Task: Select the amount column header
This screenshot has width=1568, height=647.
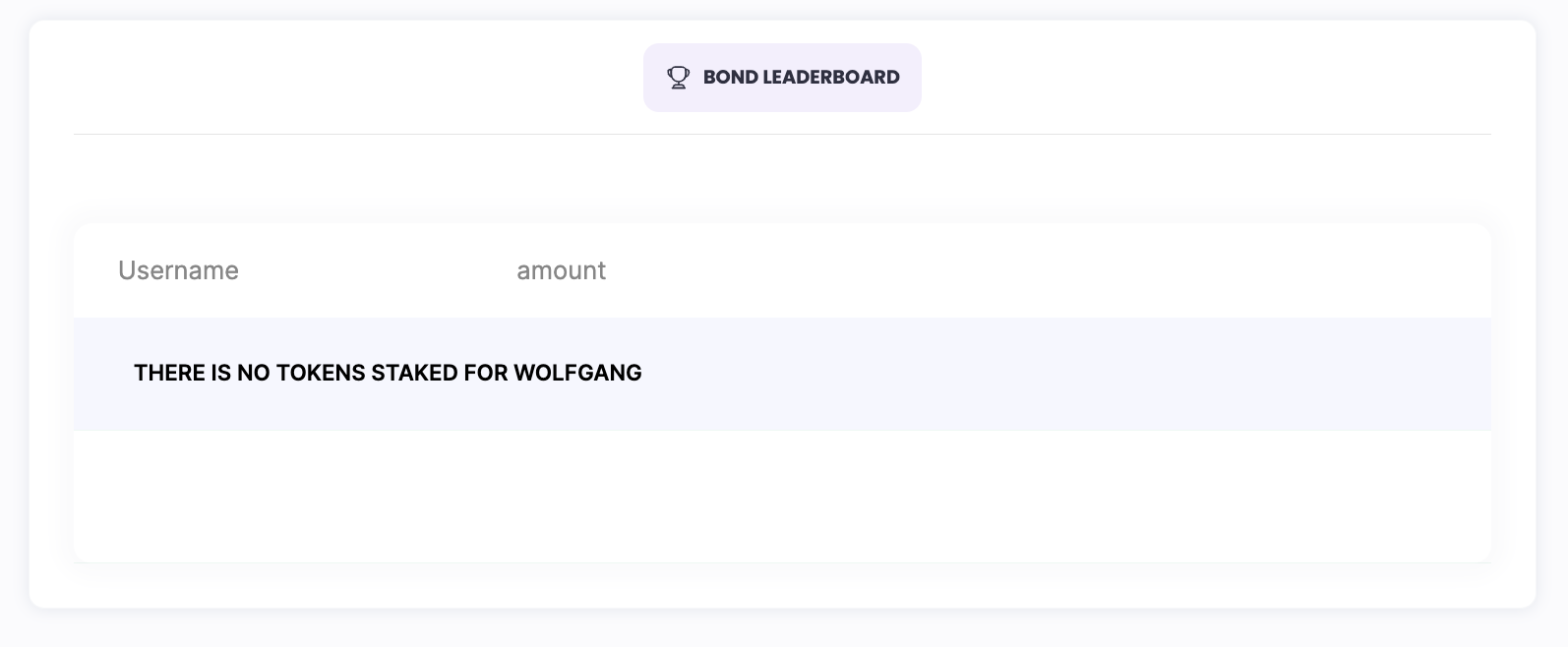Action: coord(561,270)
